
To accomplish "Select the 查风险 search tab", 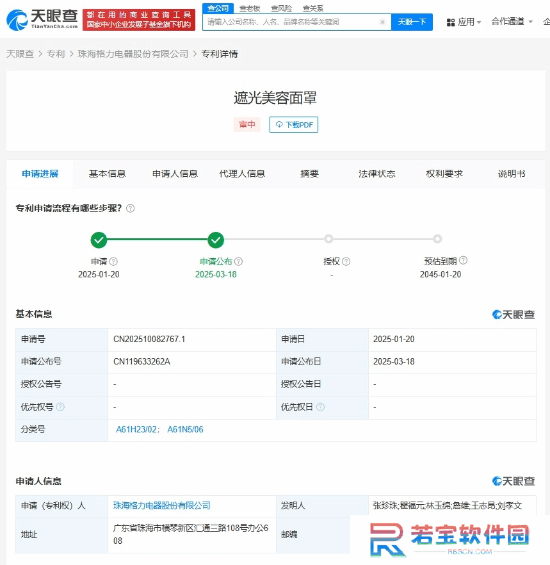I will tap(281, 8).
